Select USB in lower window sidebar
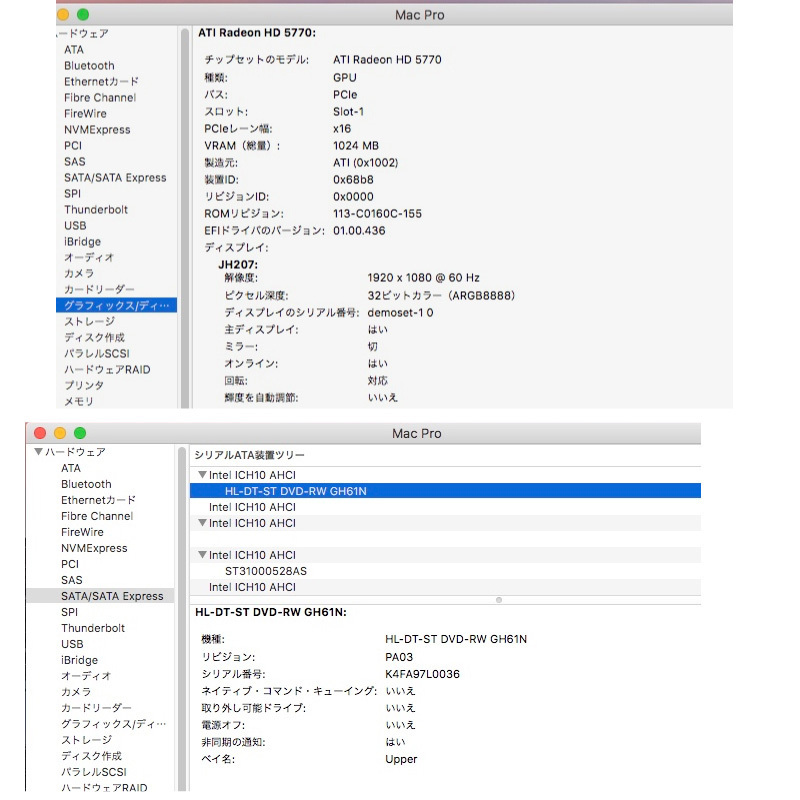 click(72, 644)
